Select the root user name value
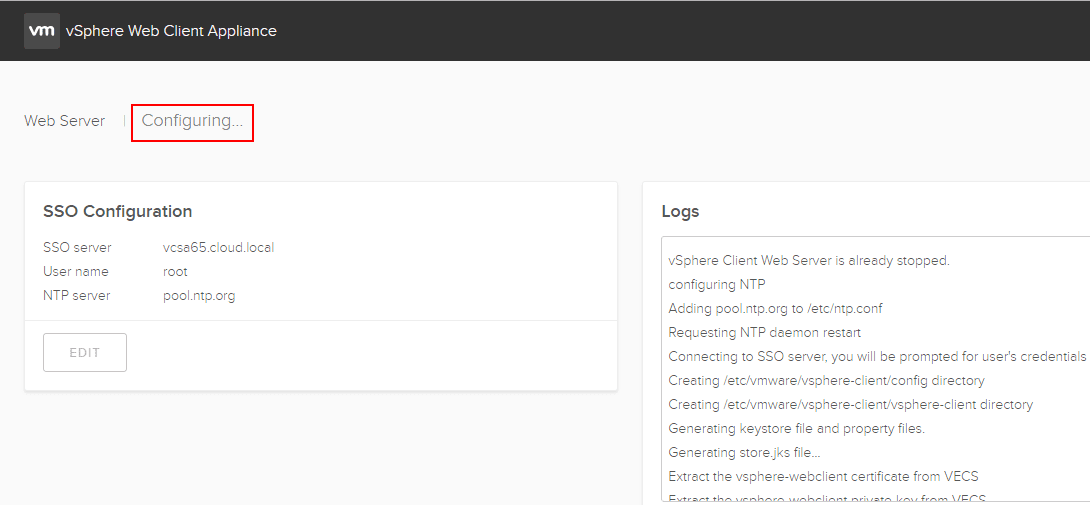Image resolution: width=1090 pixels, height=505 pixels. coord(175,271)
